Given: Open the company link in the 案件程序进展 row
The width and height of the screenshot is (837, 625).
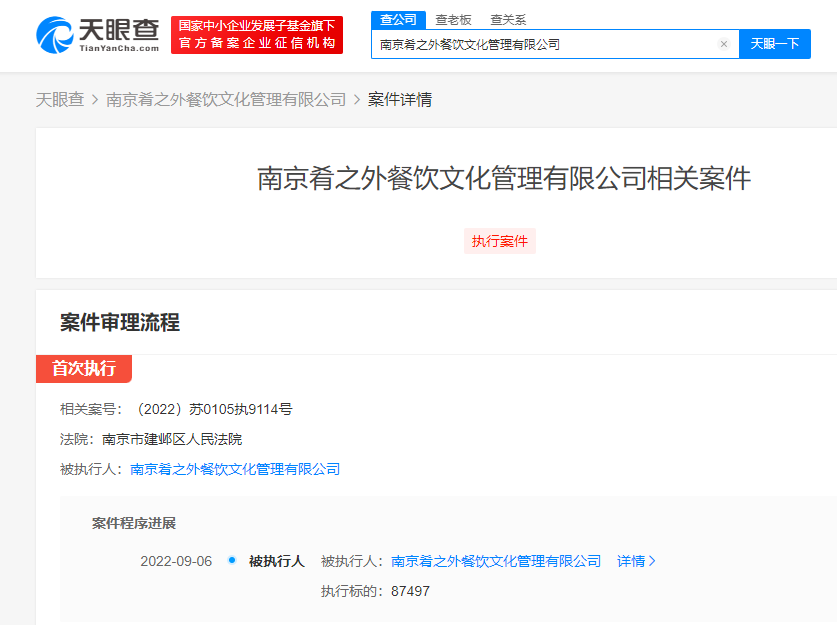Looking at the screenshot, I should [x=496, y=561].
